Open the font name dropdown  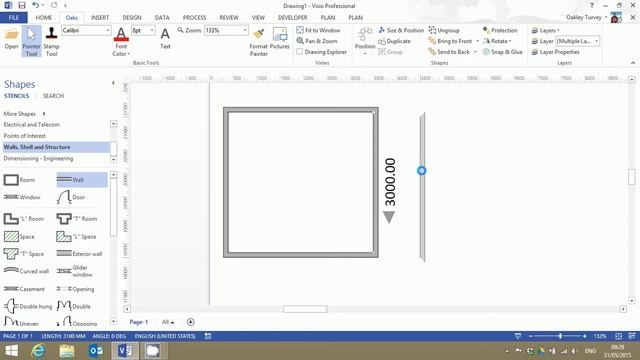(x=108, y=31)
